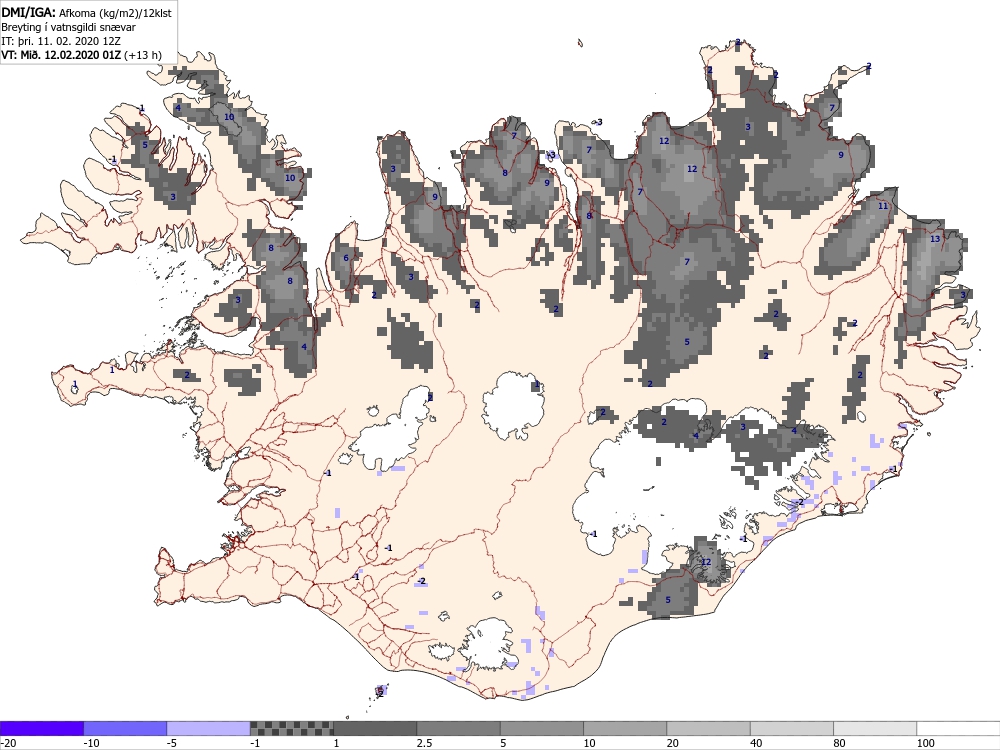Pick the dark gray 1 to 2.5 legend swatch
The width and height of the screenshot is (1000, 750).
375,728
